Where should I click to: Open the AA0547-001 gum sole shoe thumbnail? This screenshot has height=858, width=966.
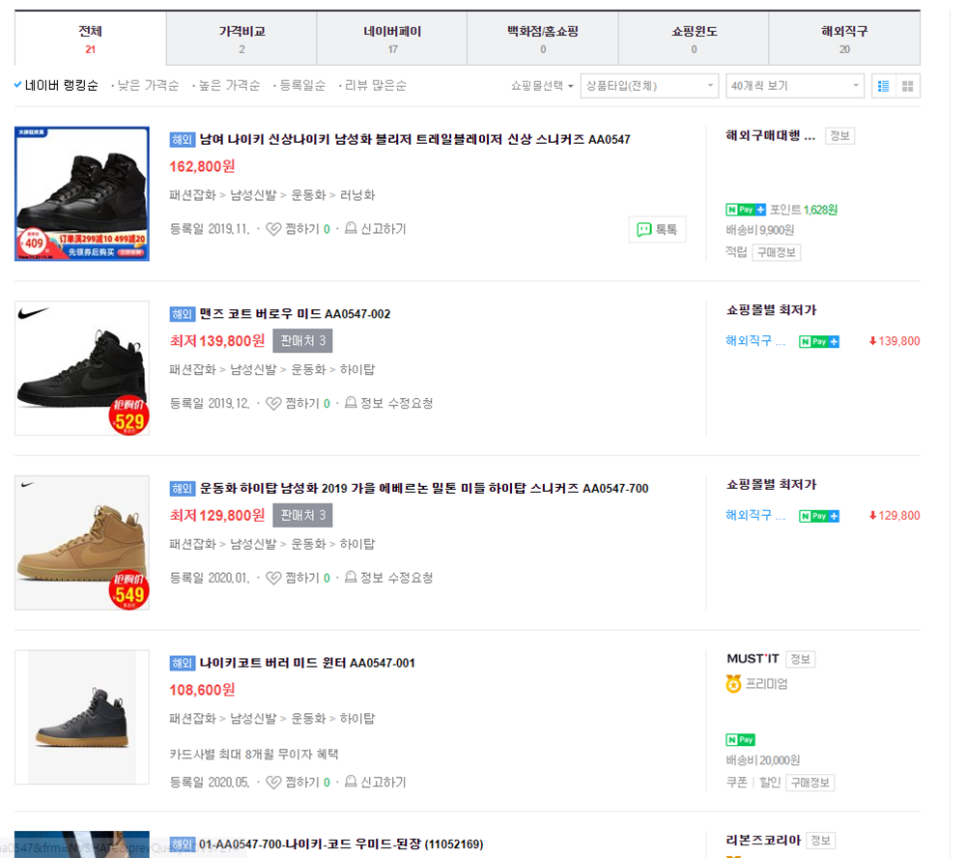(82, 717)
